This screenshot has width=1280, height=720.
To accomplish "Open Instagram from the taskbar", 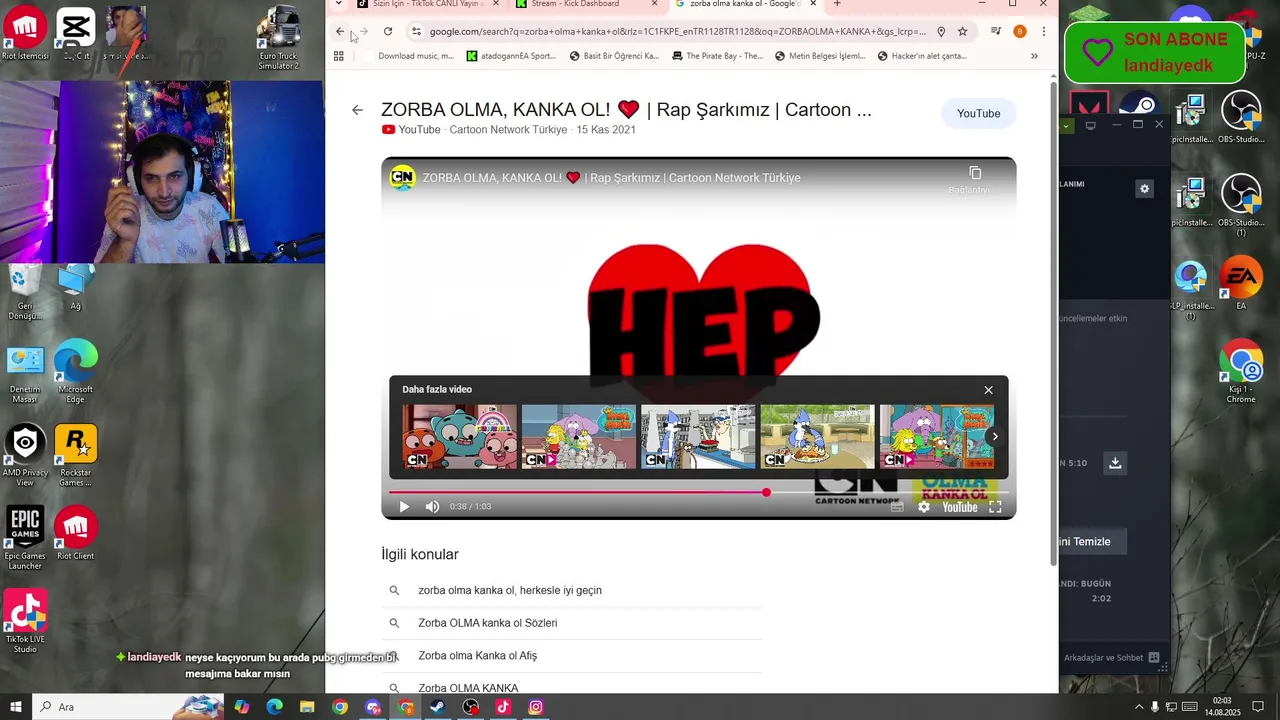I will pyautogui.click(x=536, y=707).
